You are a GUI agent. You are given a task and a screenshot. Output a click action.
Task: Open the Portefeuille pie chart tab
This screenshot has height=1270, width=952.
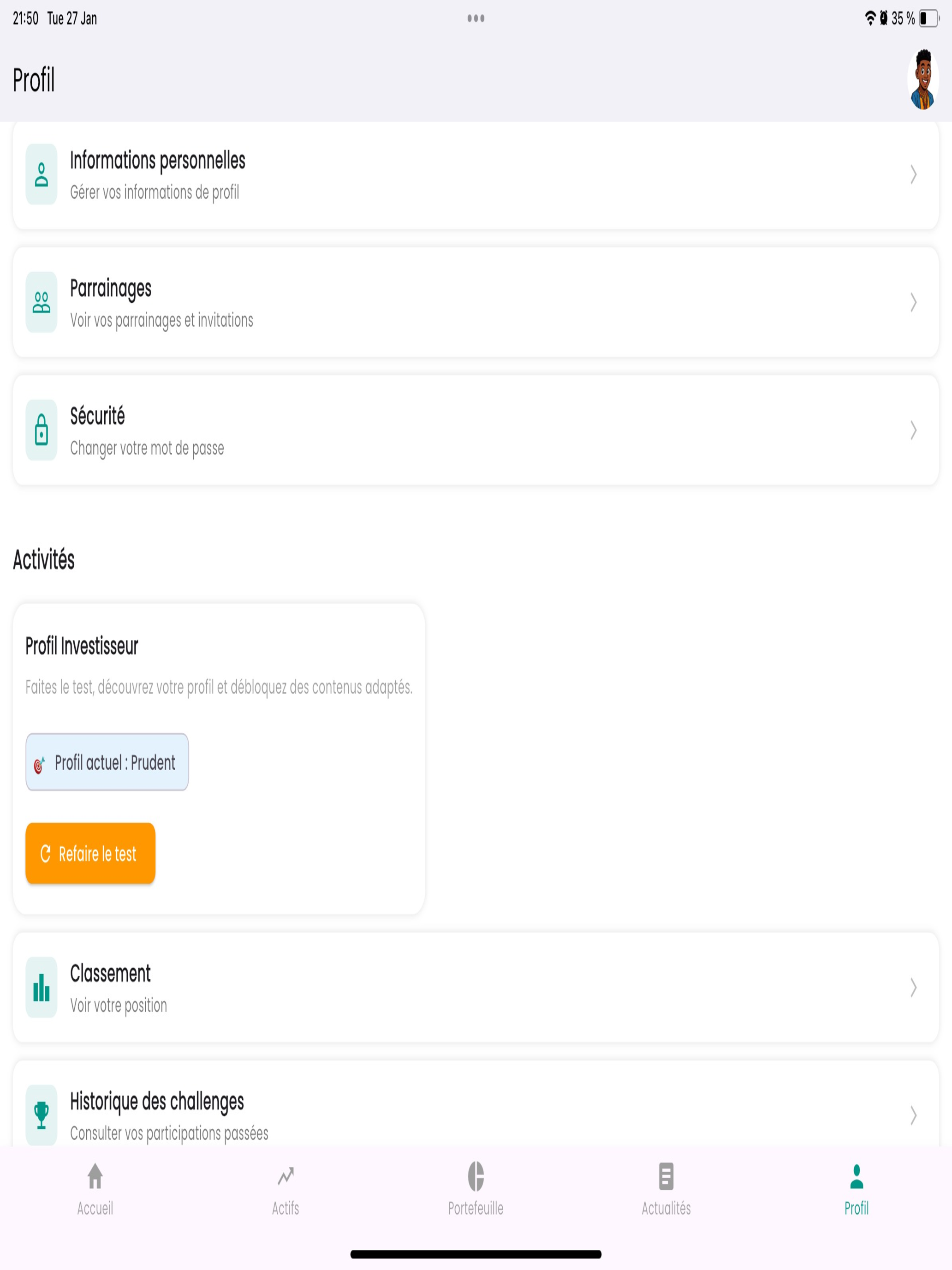pos(476,1190)
